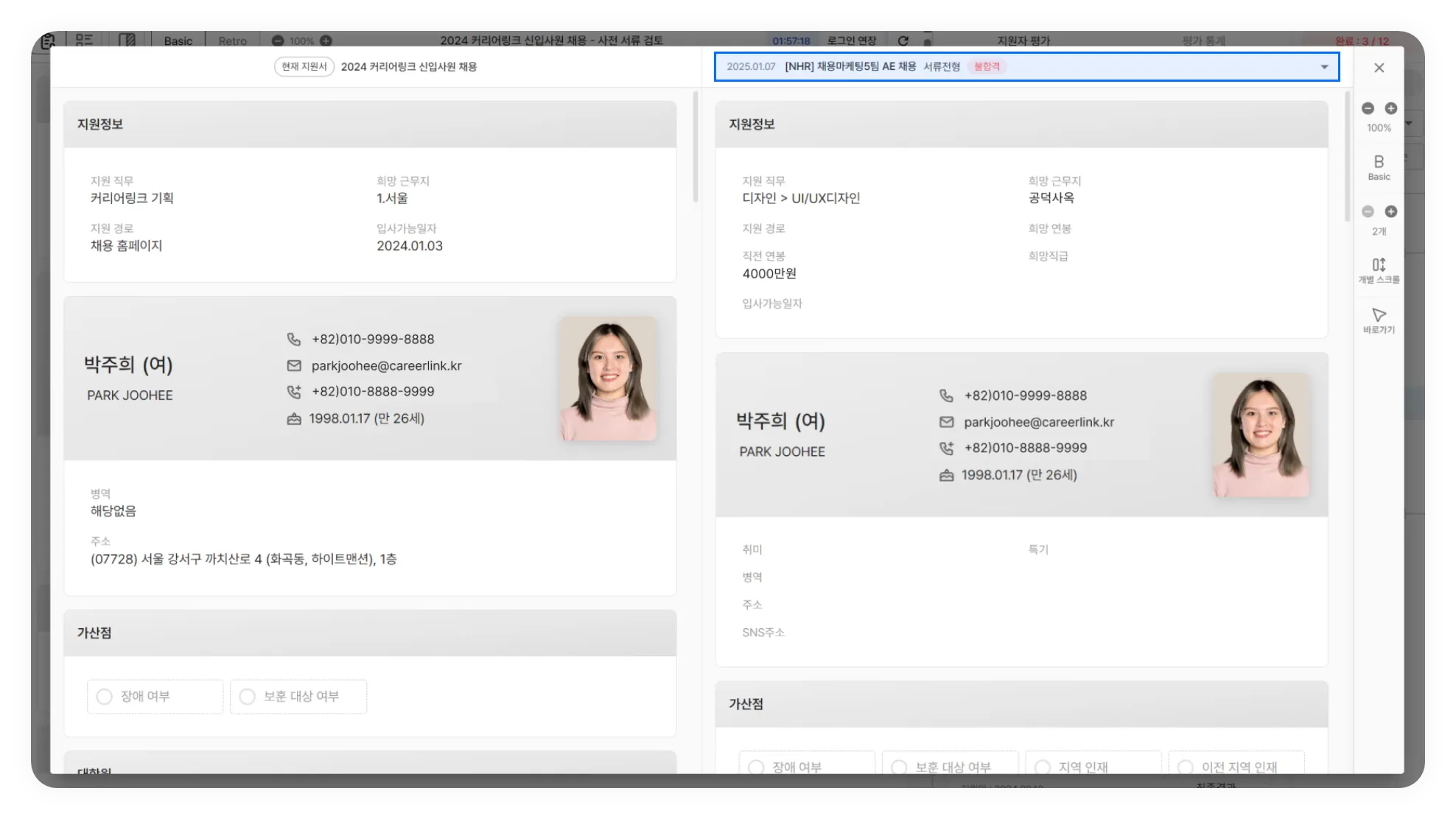Image resolution: width=1456 pixels, height=819 pixels.
Task: Click left applicant photo of 박주희
Action: 607,379
